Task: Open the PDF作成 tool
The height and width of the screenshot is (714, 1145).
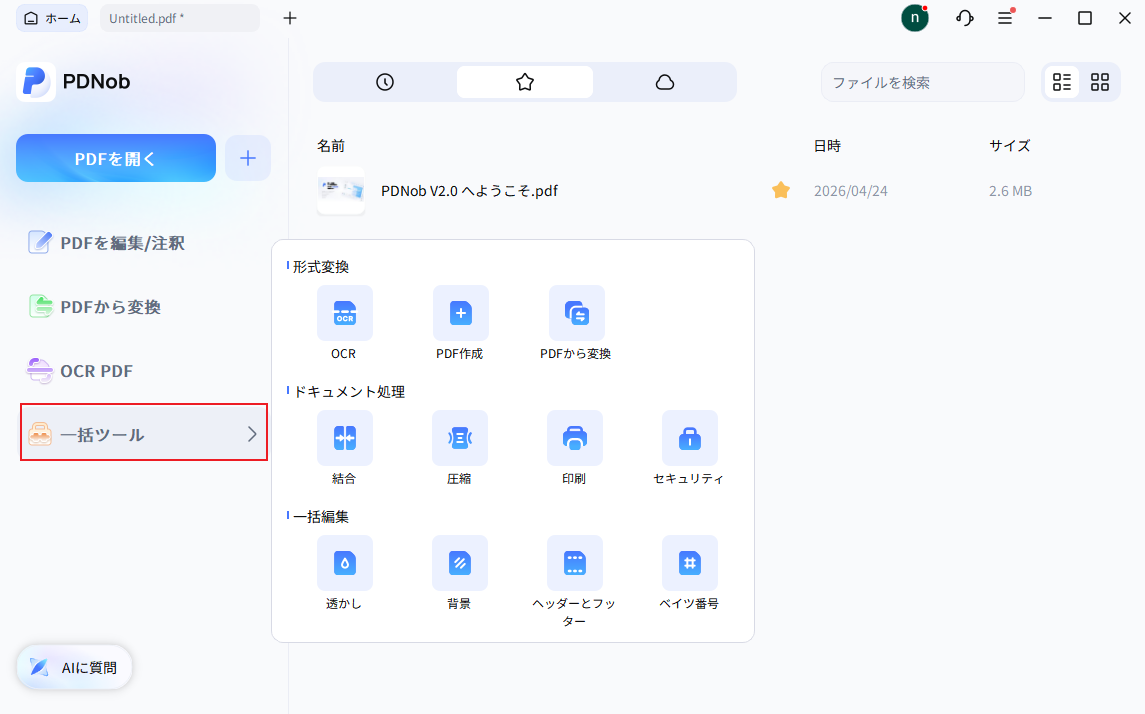Action: click(460, 313)
